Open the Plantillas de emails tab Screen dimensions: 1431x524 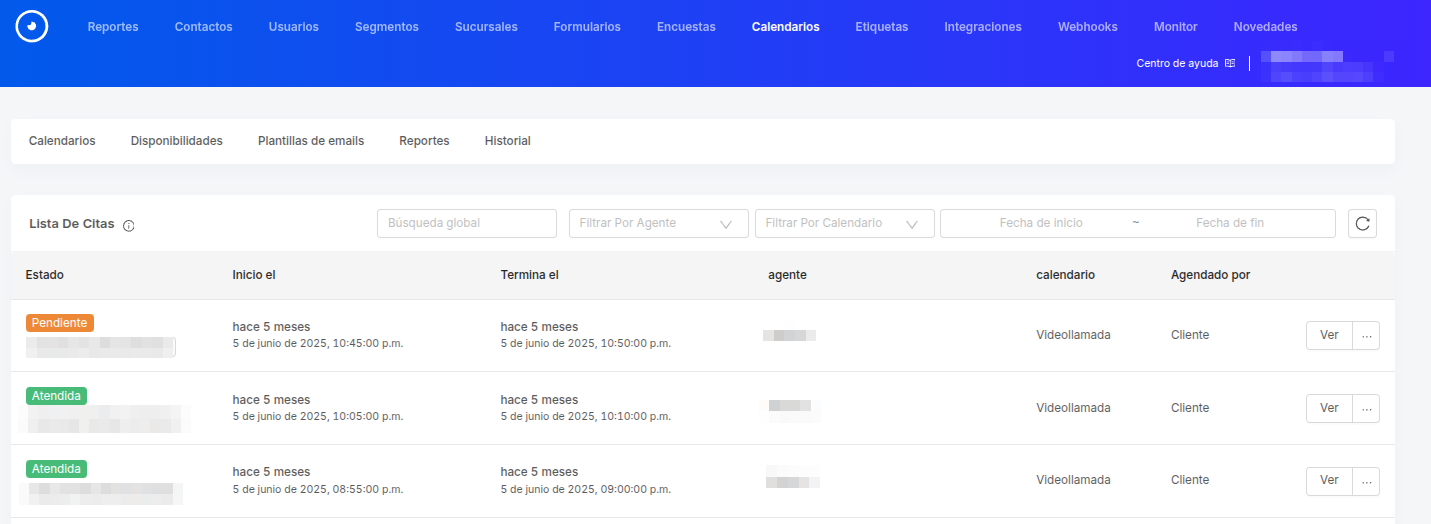point(311,141)
